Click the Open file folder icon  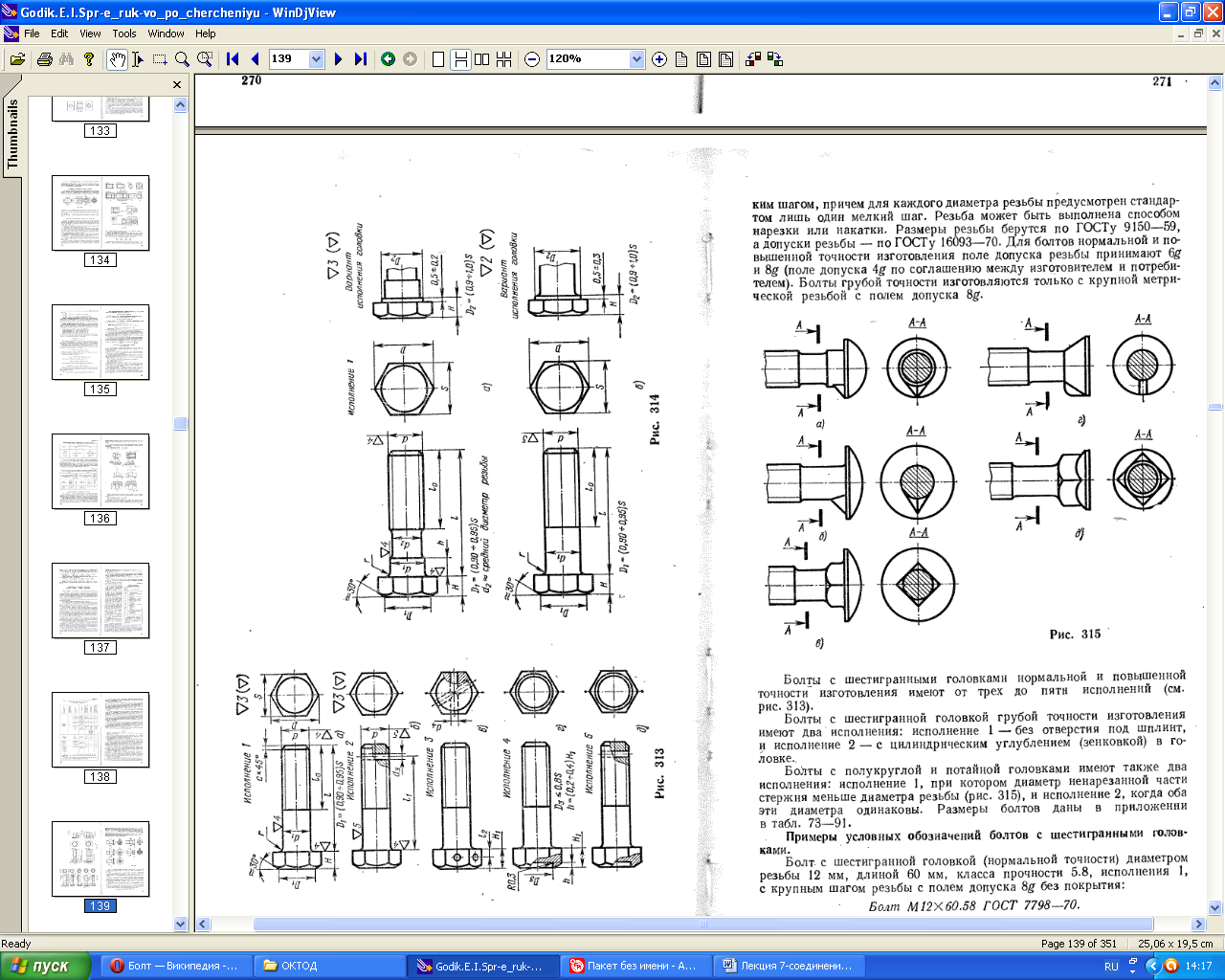(16, 59)
